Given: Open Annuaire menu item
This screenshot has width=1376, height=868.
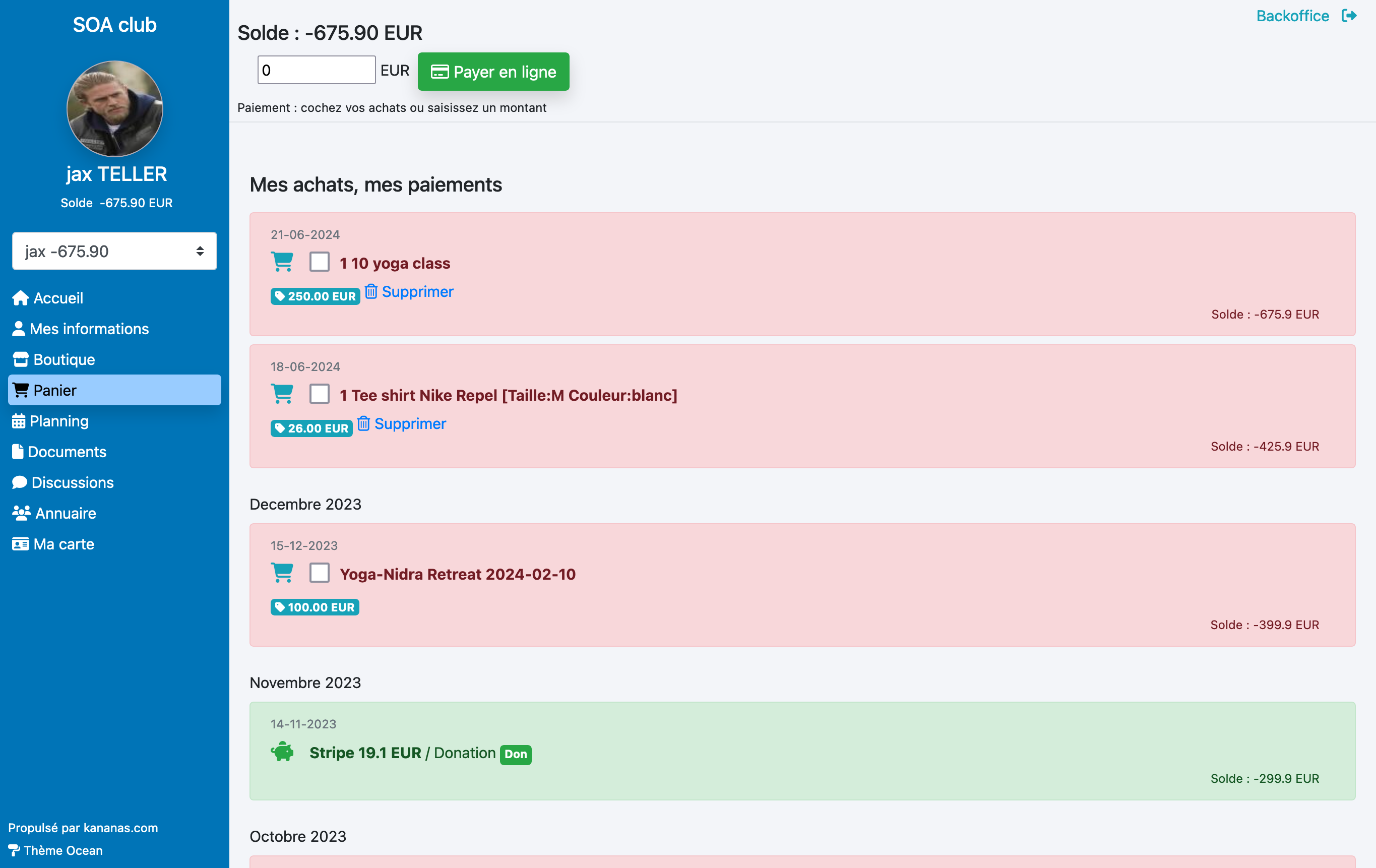Looking at the screenshot, I should pyautogui.click(x=114, y=513).
